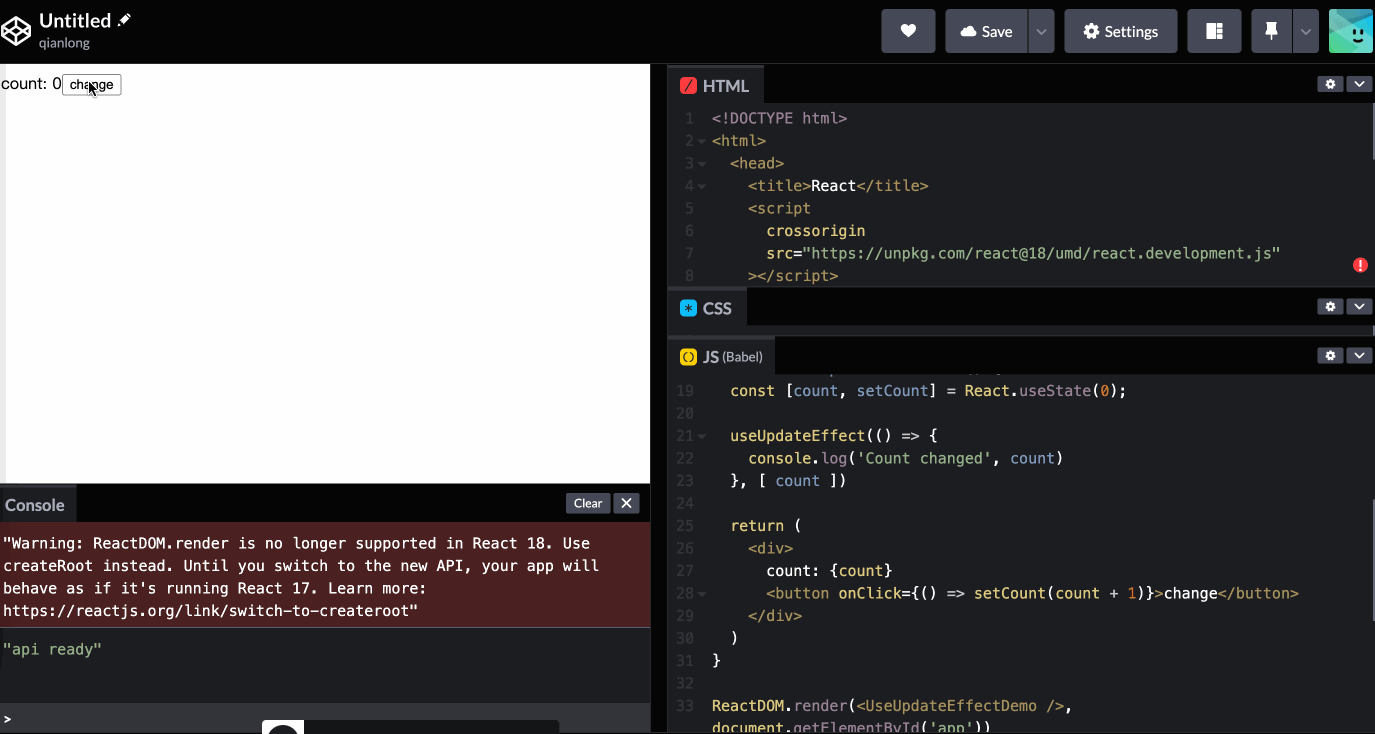Close the Console panel with X
The image size is (1375, 734).
tap(626, 503)
